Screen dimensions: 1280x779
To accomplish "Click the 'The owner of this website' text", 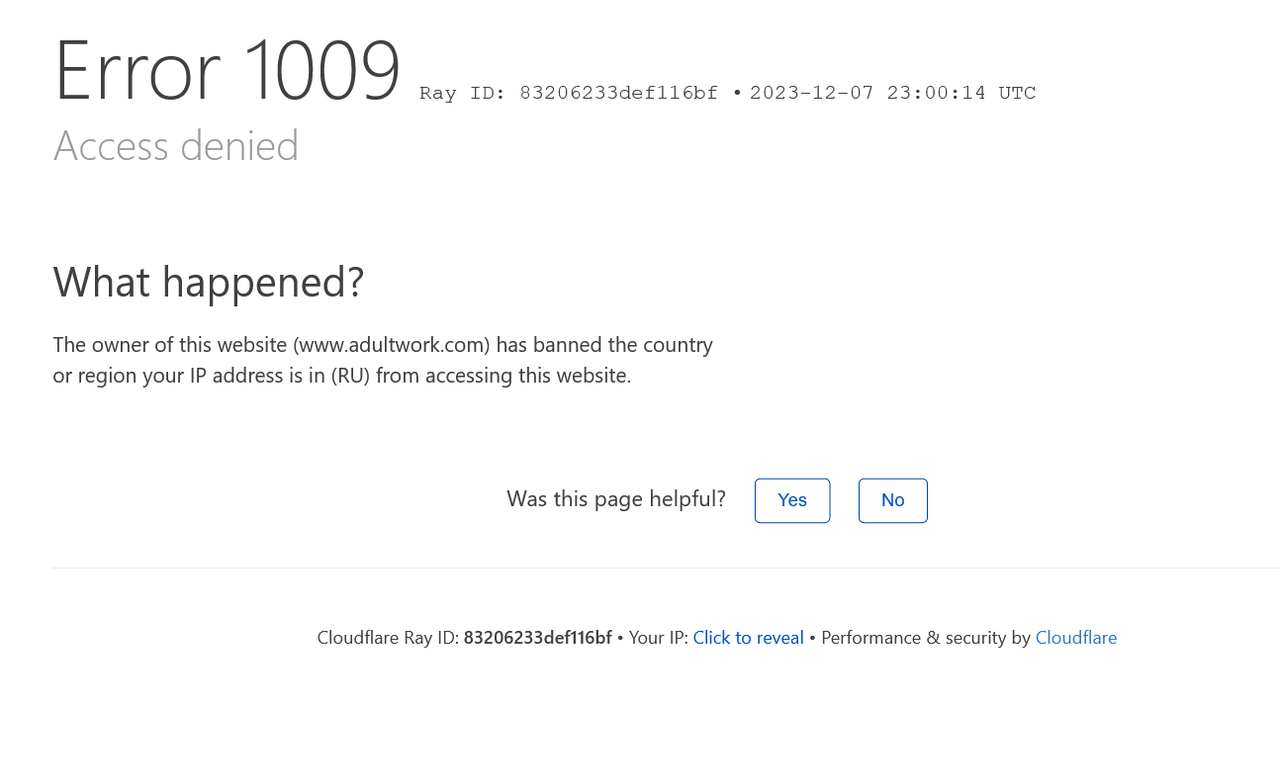I will coord(170,345).
